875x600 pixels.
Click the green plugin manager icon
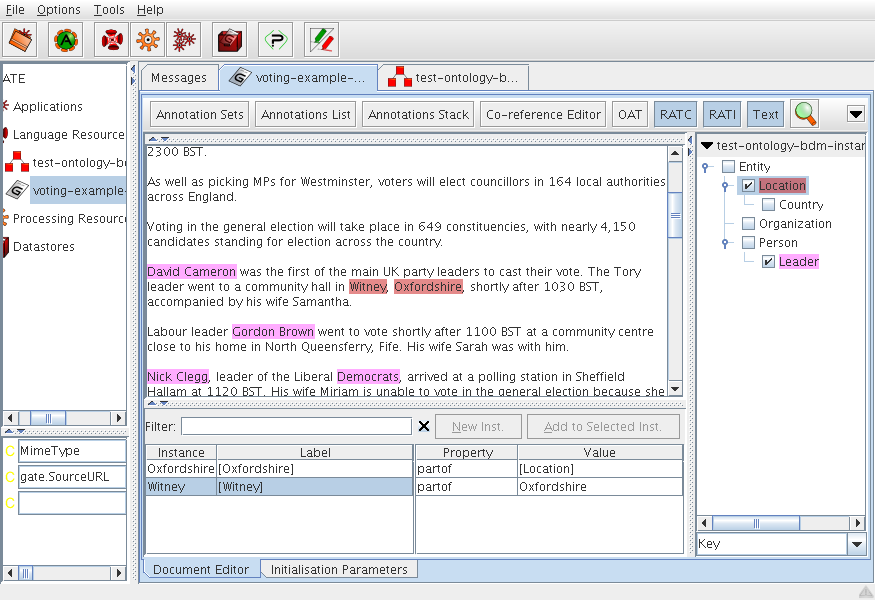point(275,40)
